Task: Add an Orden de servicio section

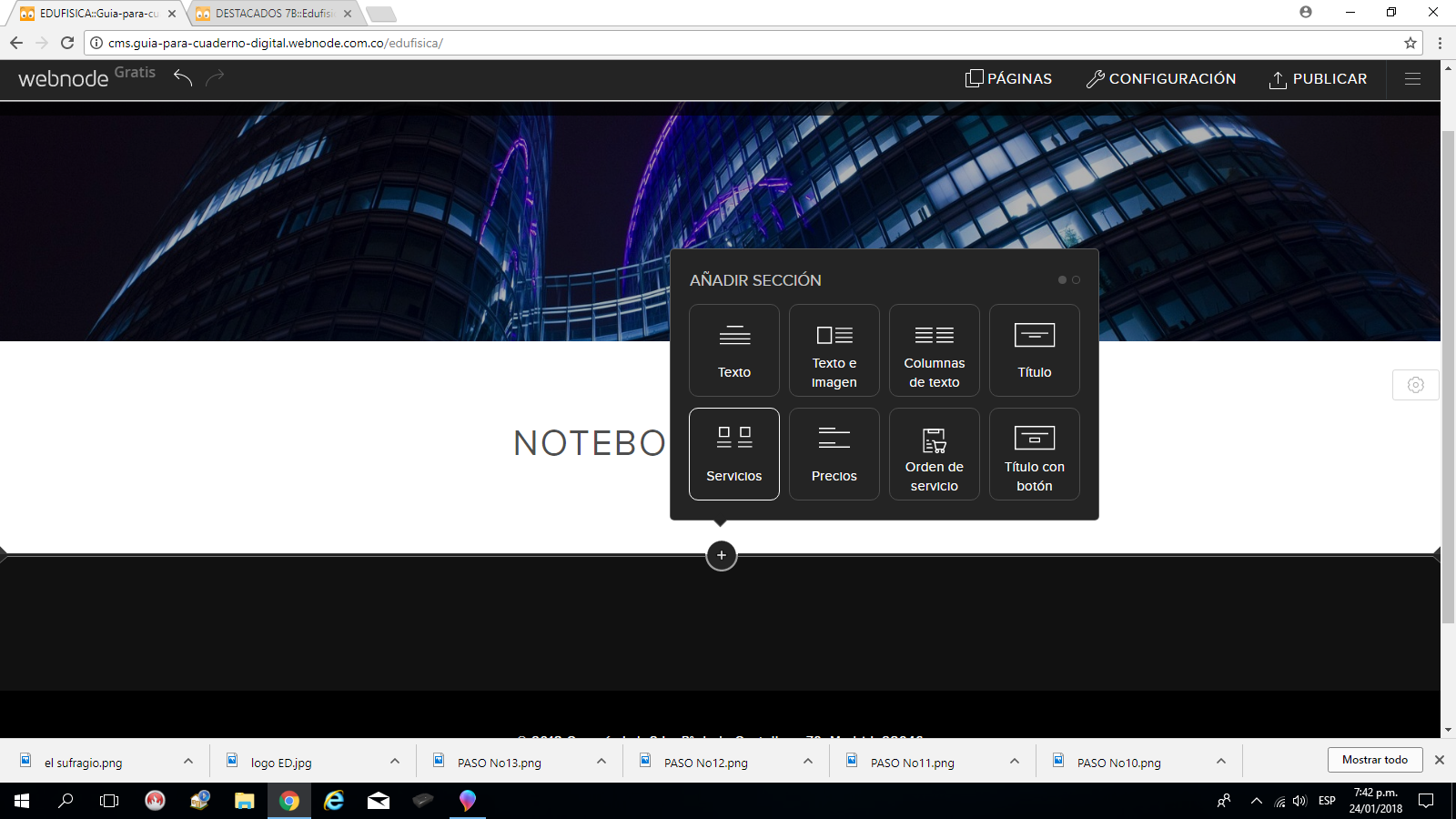Action: [x=935, y=454]
